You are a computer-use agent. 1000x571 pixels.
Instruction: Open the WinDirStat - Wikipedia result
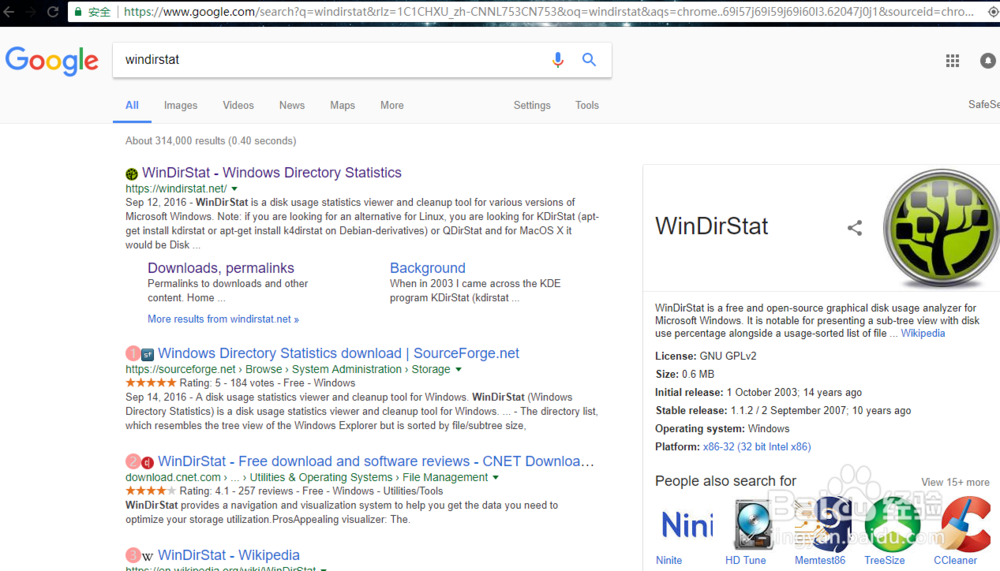click(228, 554)
